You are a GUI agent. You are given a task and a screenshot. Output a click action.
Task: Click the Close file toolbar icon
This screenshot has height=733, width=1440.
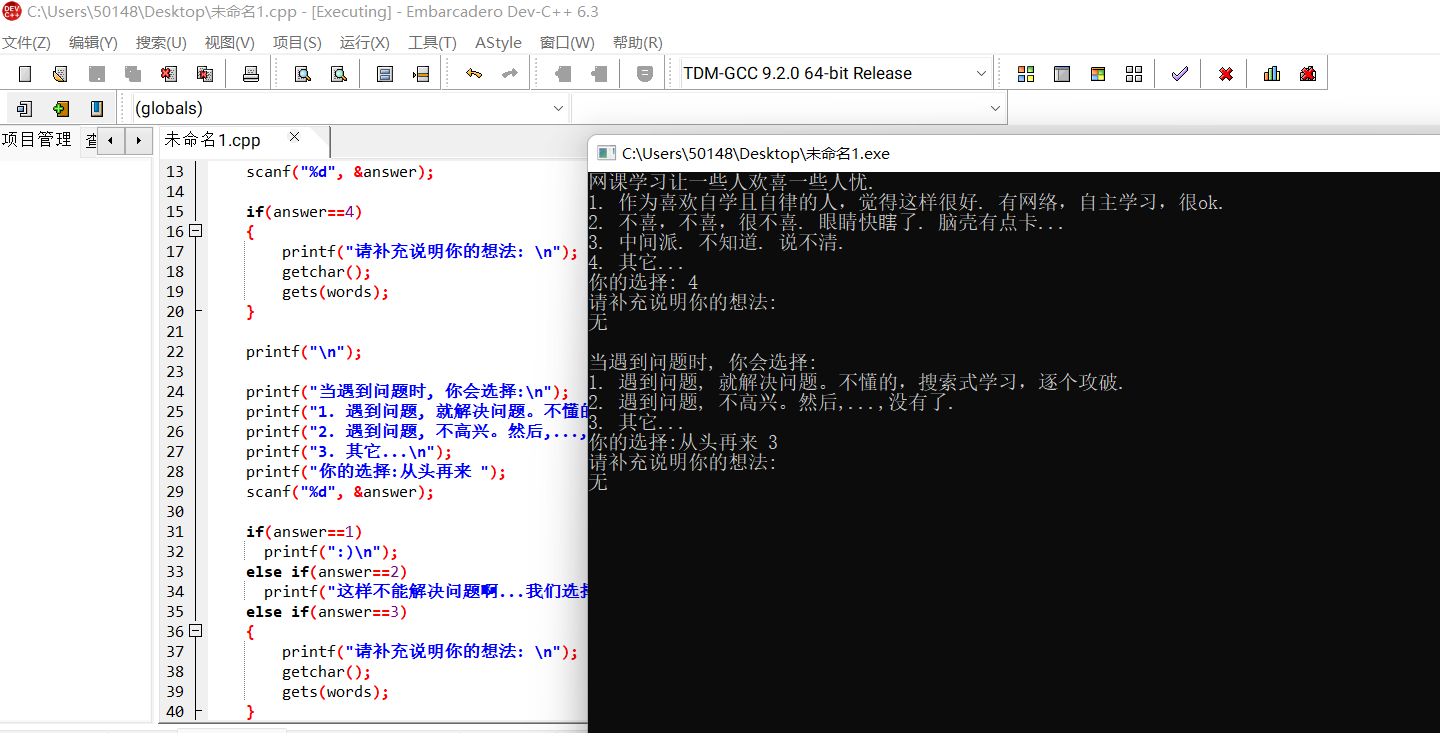pos(169,74)
